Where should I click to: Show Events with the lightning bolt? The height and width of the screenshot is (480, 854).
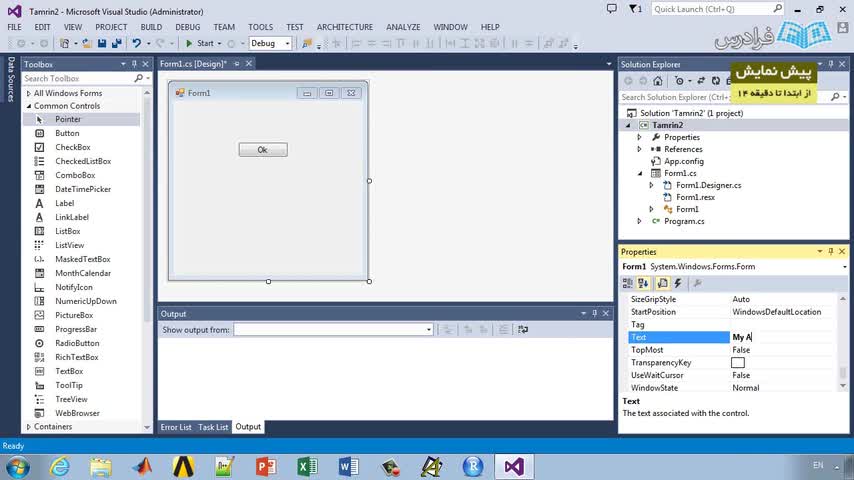[678, 283]
